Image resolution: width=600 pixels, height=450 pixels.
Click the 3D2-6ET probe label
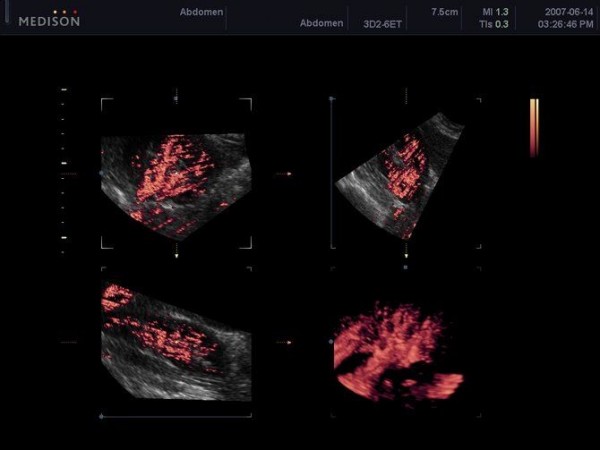(382, 24)
